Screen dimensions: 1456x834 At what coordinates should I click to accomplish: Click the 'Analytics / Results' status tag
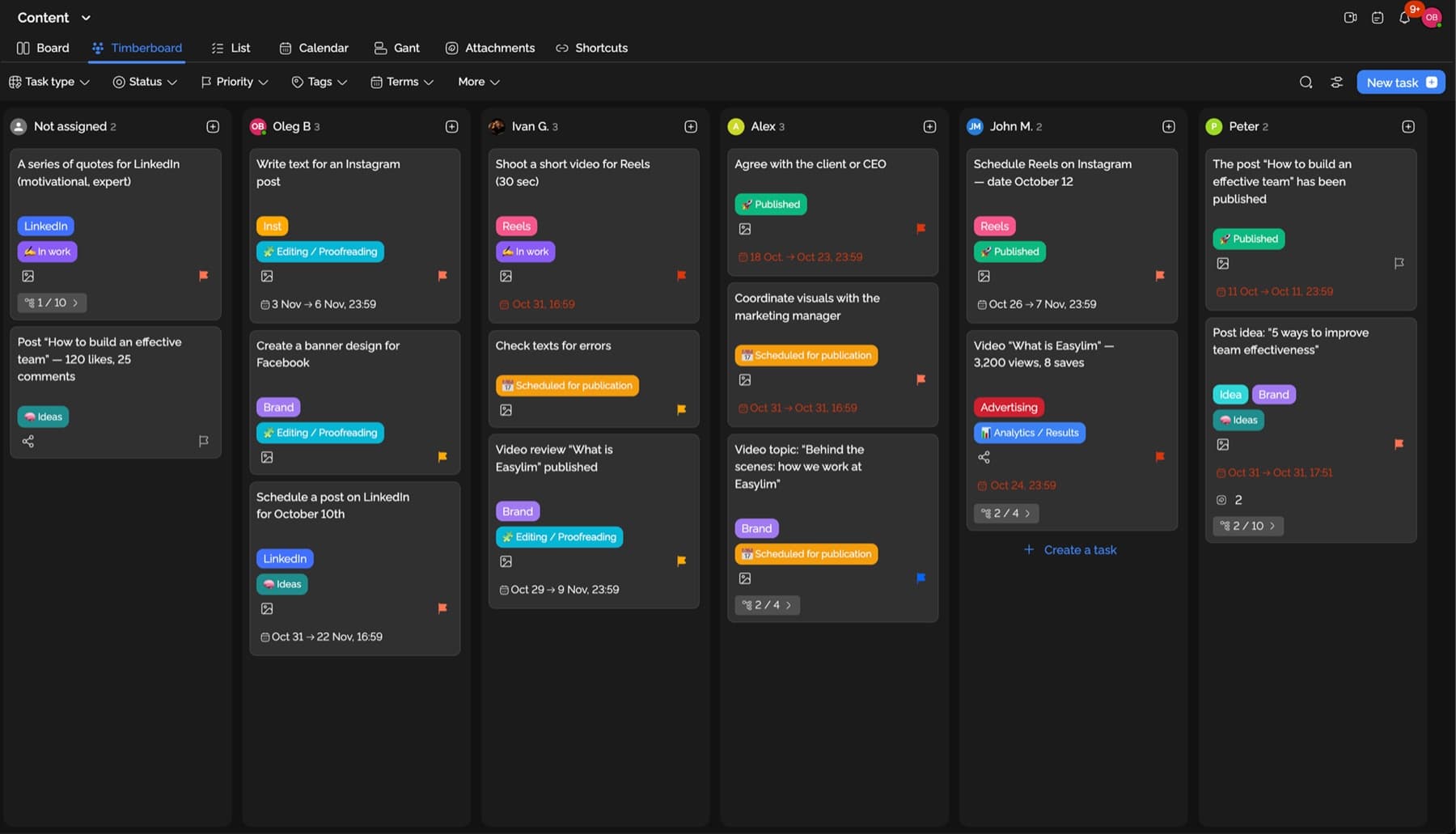pyautogui.click(x=1030, y=433)
